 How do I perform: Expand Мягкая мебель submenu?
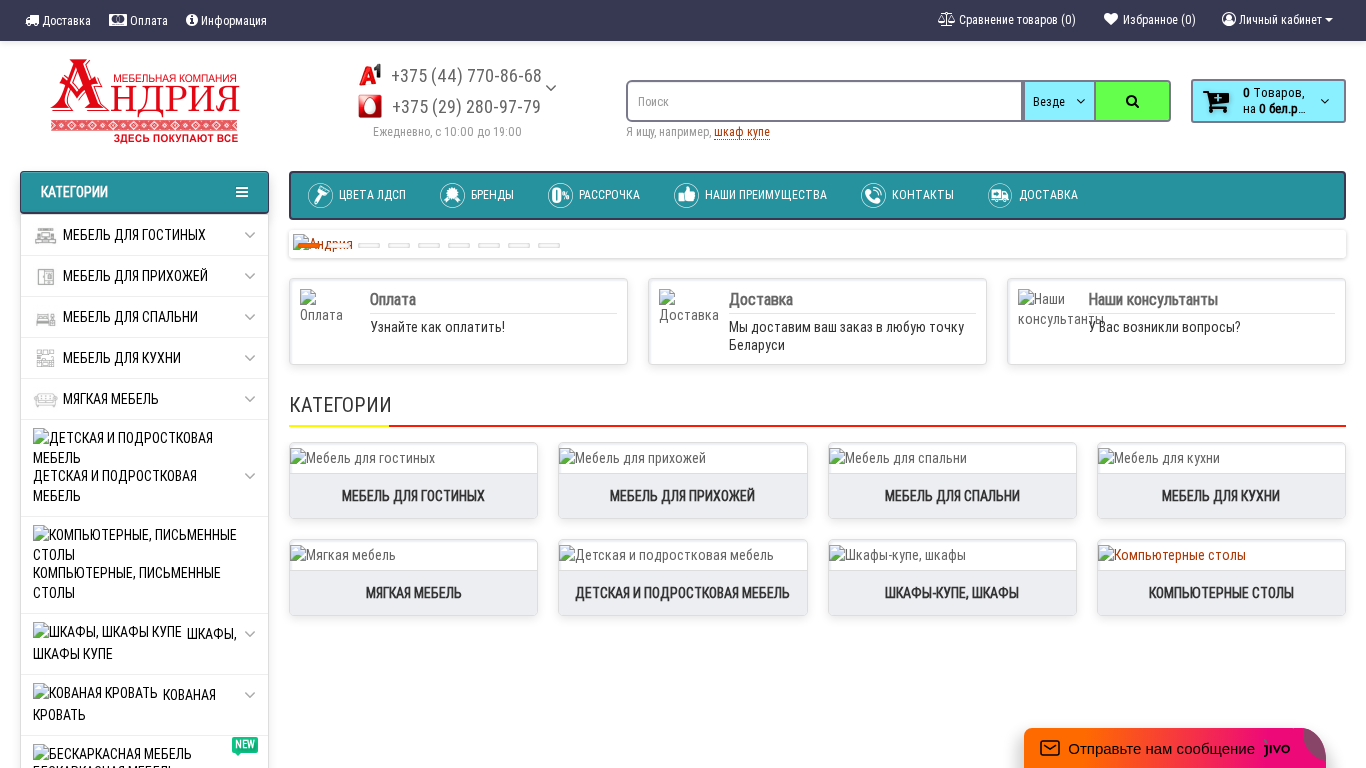click(250, 399)
